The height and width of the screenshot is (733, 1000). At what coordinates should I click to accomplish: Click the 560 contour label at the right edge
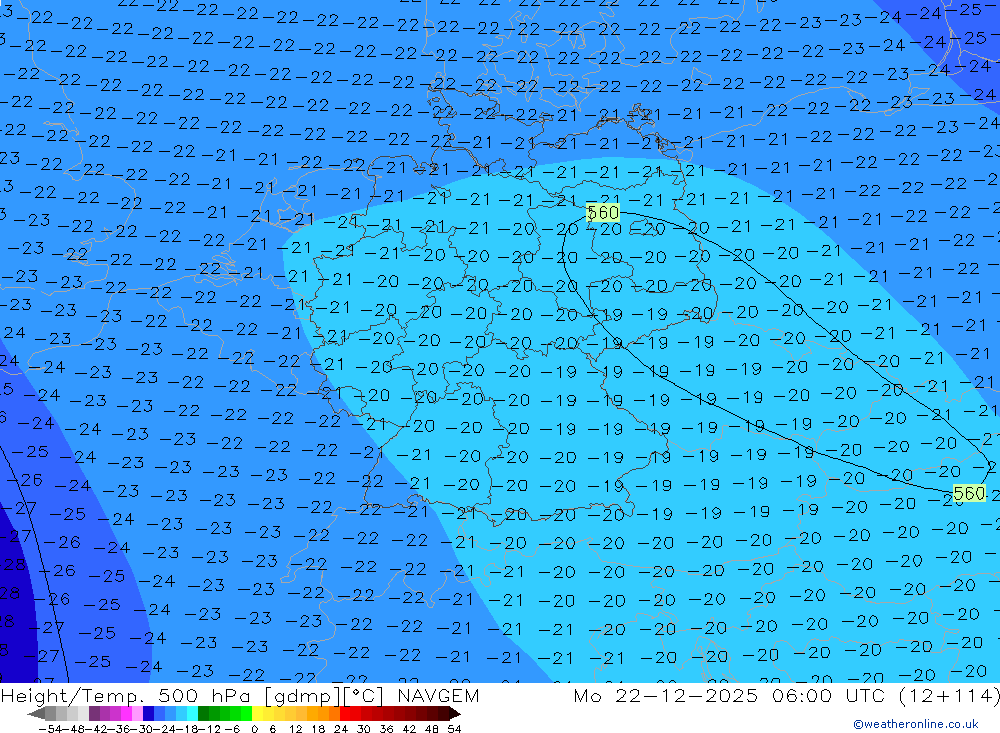[x=969, y=493]
